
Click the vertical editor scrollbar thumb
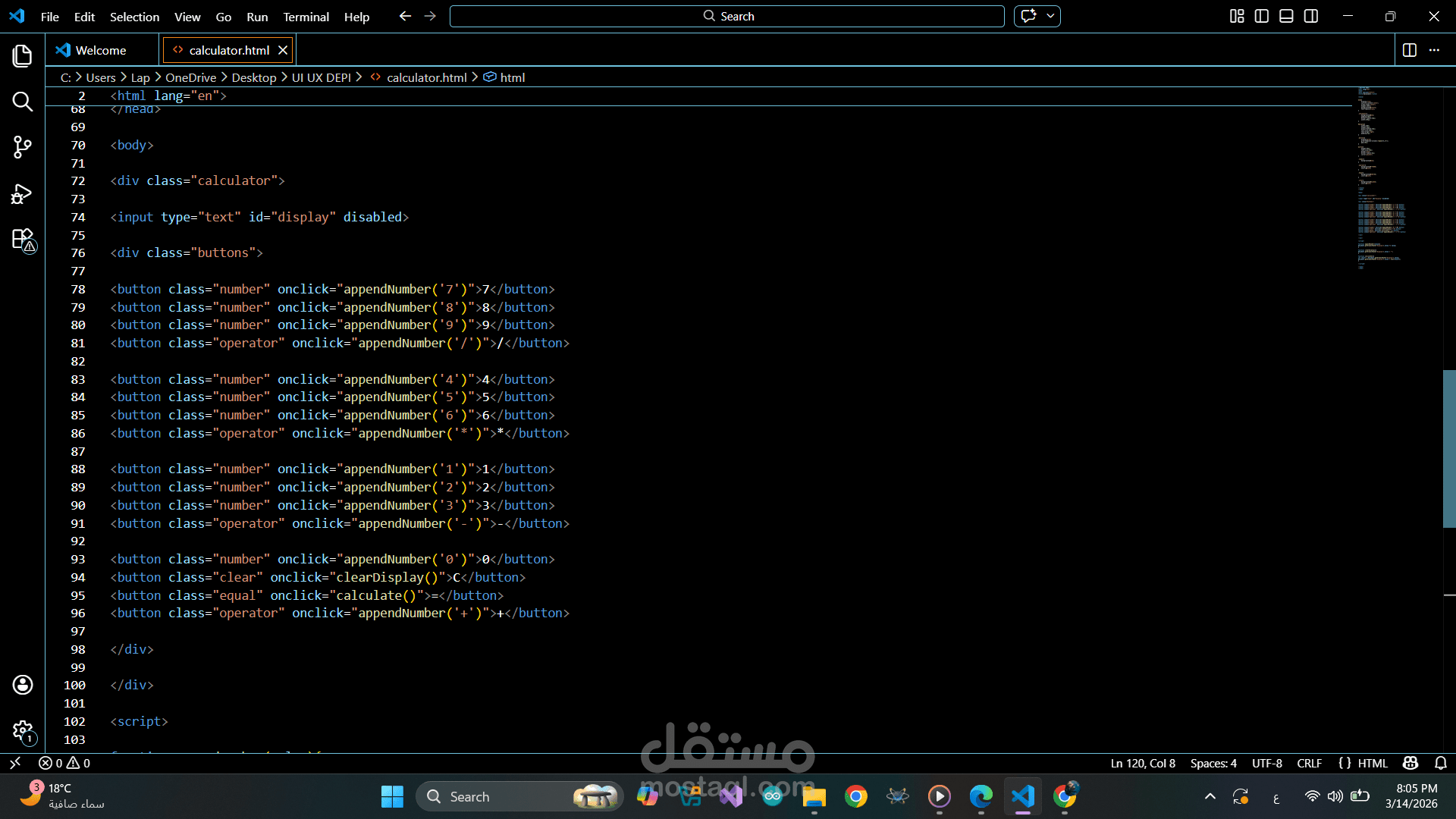1448,447
